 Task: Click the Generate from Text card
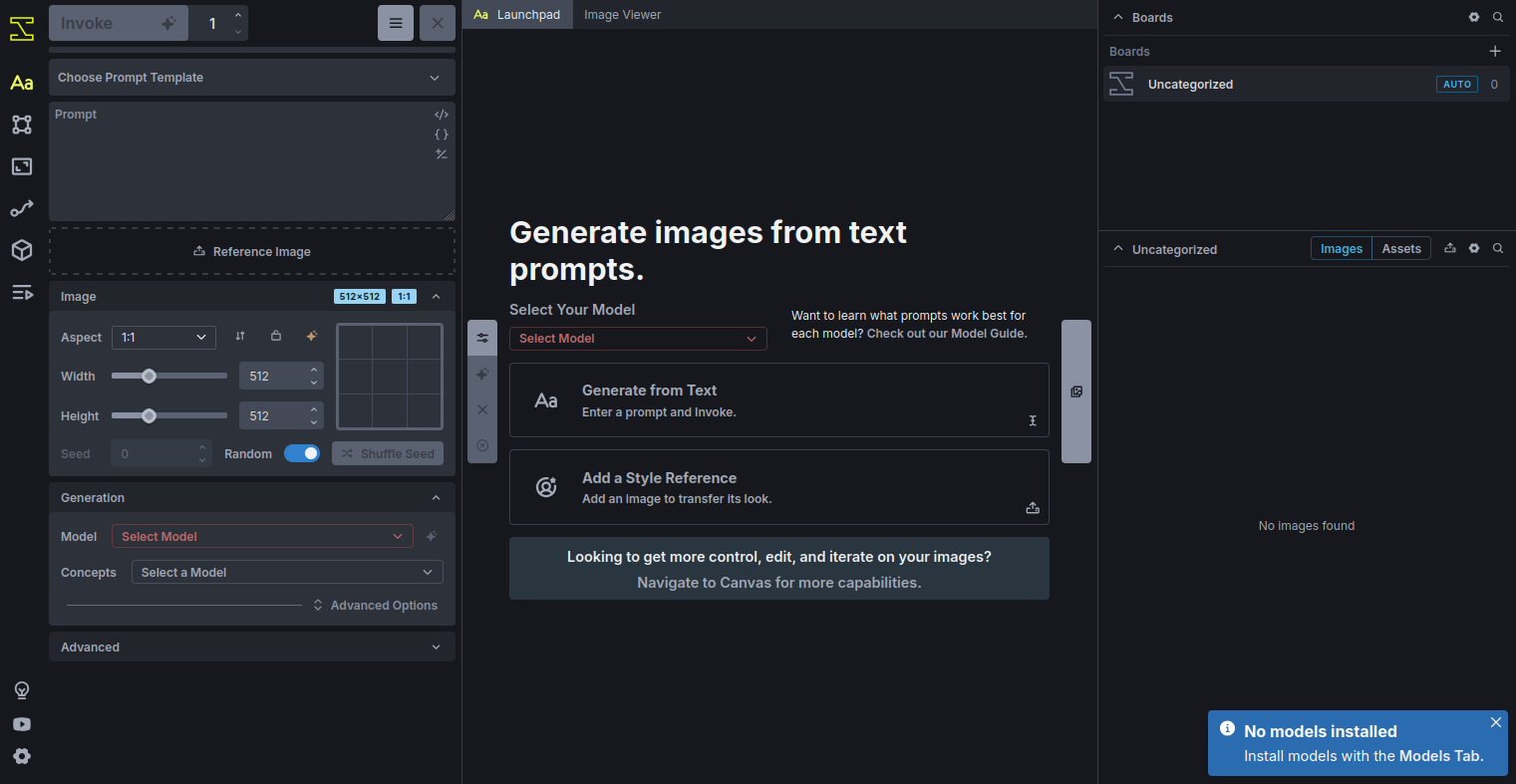[778, 400]
